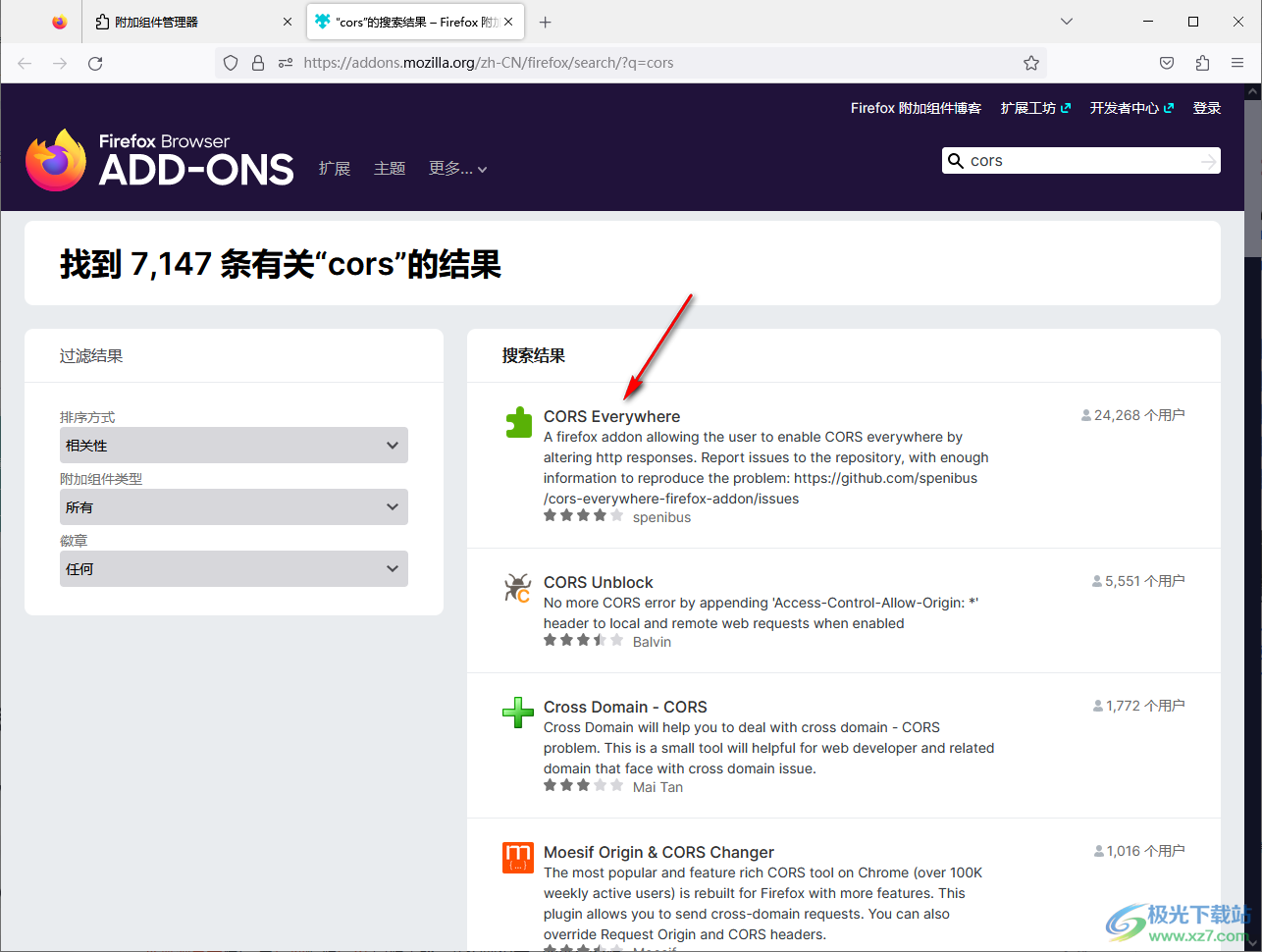Submit search with arrow button
Image resolution: width=1262 pixels, height=952 pixels.
[1209, 161]
